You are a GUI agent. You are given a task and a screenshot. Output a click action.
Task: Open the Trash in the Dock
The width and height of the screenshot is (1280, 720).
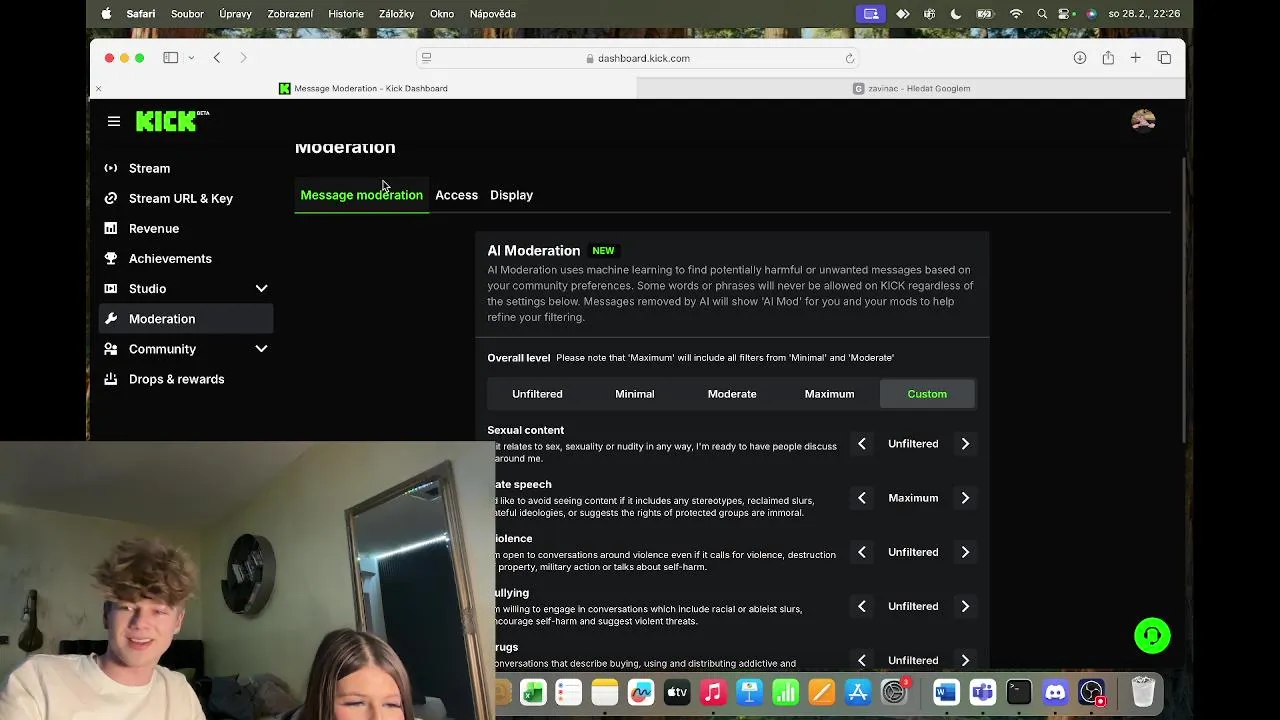coord(1143,692)
